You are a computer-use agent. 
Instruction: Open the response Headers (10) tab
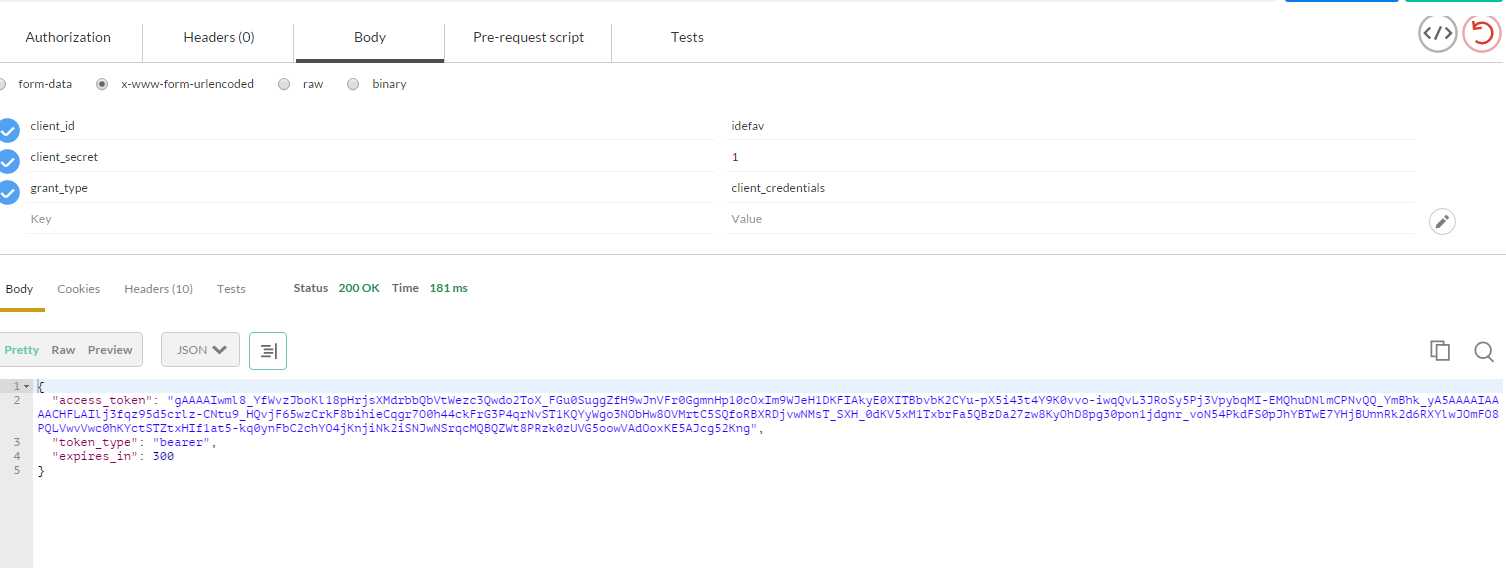click(x=159, y=289)
